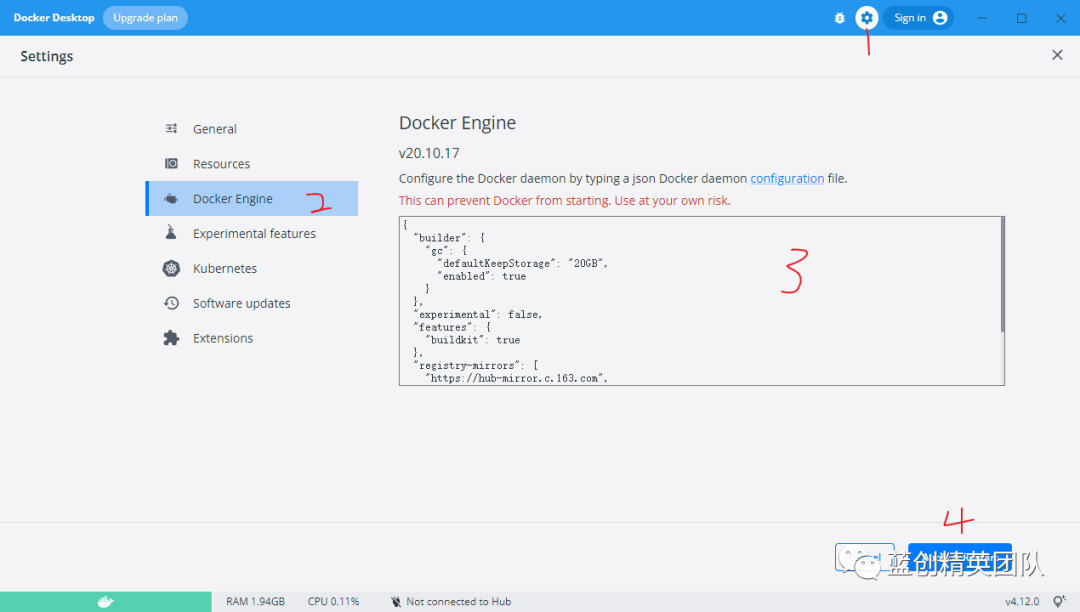This screenshot has width=1080, height=612.
Task: Click the "registry-mirrors" line in editor
Action: (476, 366)
